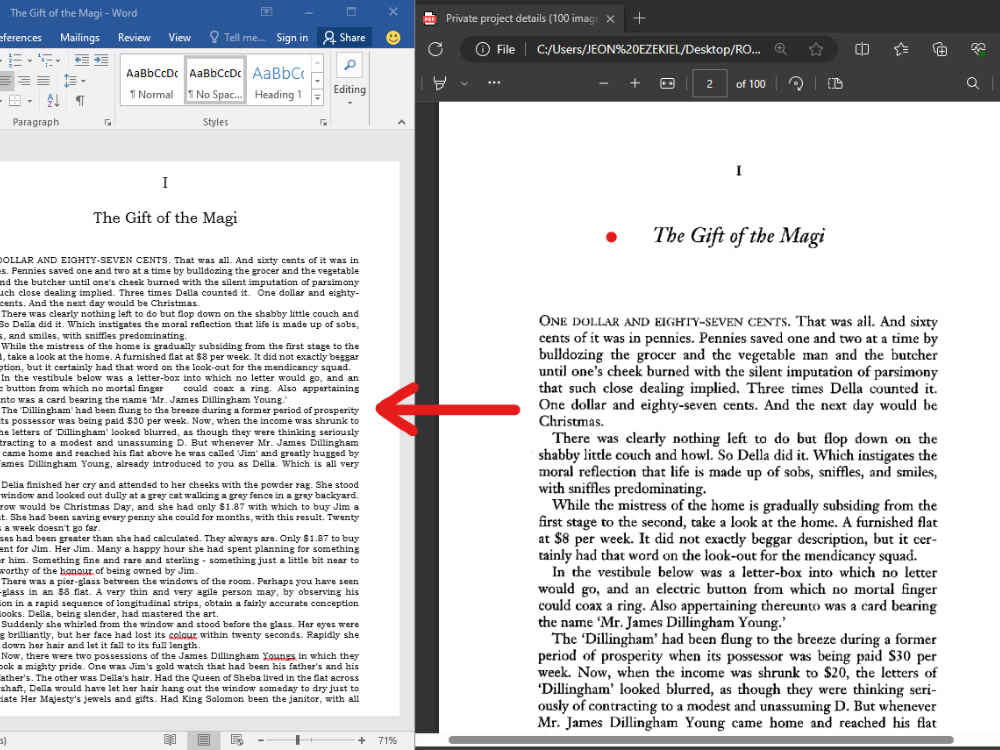Show the next row of the Styles gallery
This screenshot has width=1000, height=750.
click(x=317, y=81)
